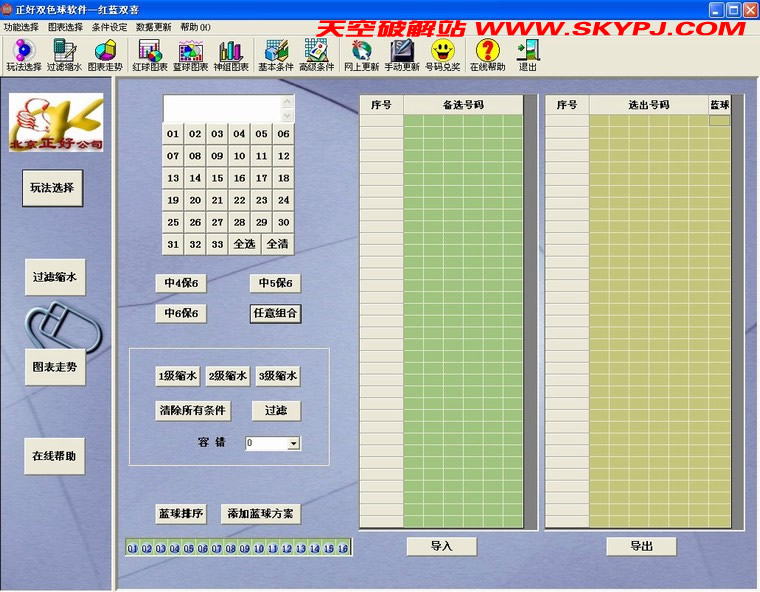
Task: Click the number display box scrollbar
Action: 288,108
